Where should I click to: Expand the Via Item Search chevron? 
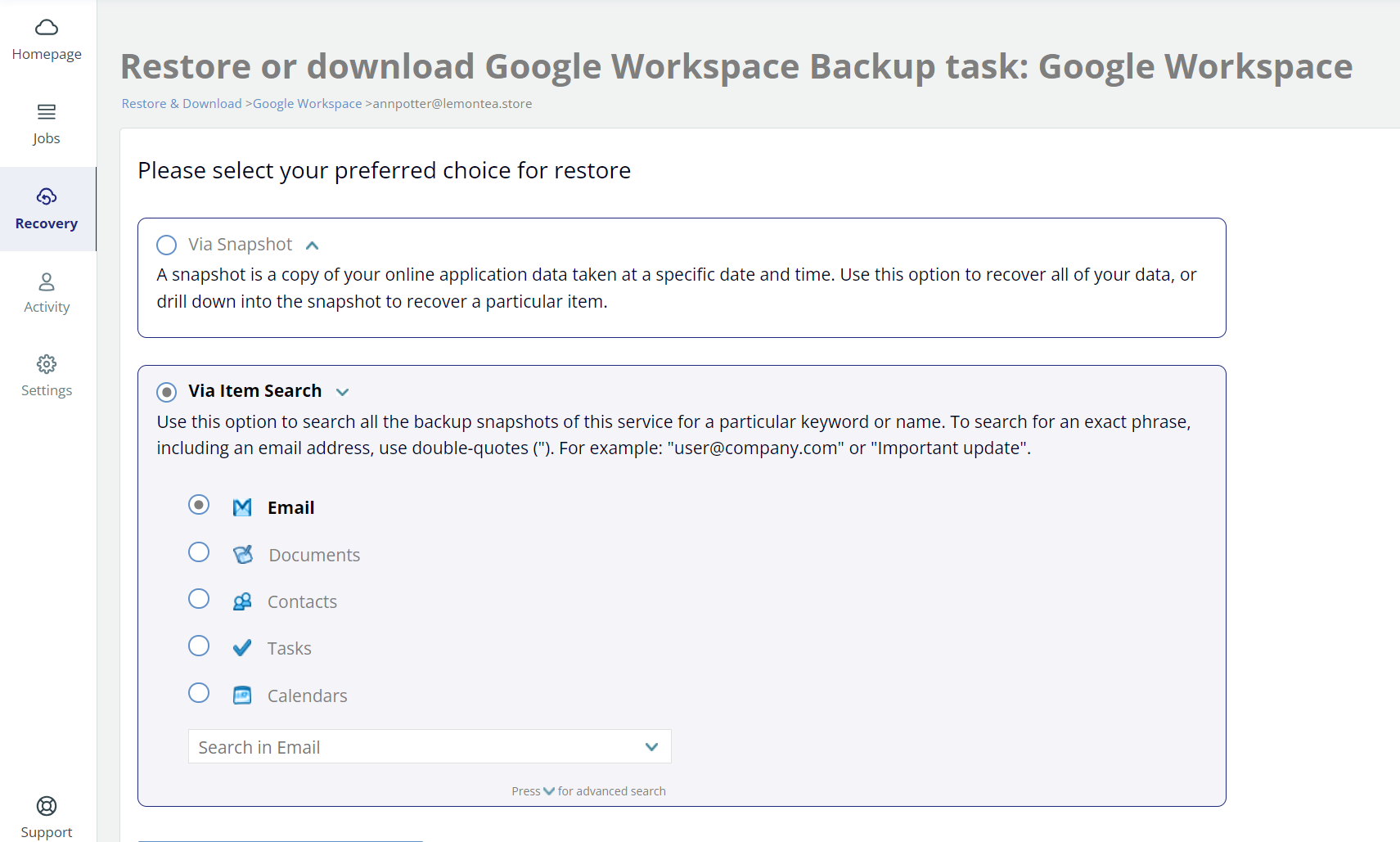(x=343, y=392)
